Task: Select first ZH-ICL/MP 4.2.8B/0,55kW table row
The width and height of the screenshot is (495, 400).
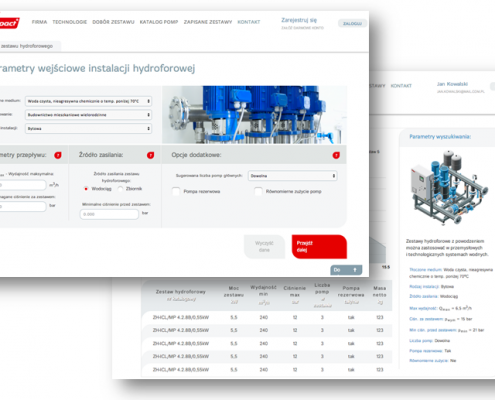Action: 267,317
